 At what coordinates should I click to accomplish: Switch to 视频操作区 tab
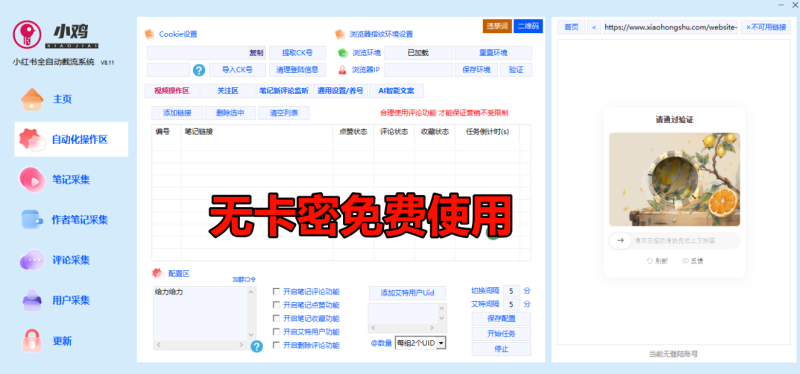(x=172, y=91)
